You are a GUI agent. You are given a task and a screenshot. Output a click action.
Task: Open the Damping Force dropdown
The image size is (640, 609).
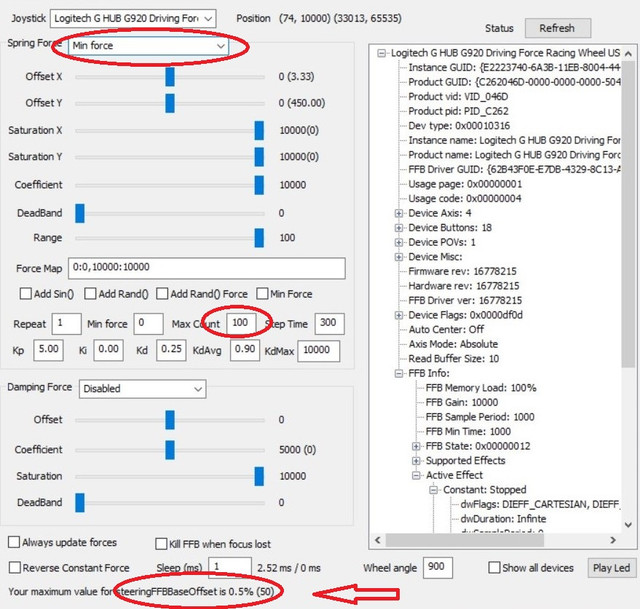141,388
